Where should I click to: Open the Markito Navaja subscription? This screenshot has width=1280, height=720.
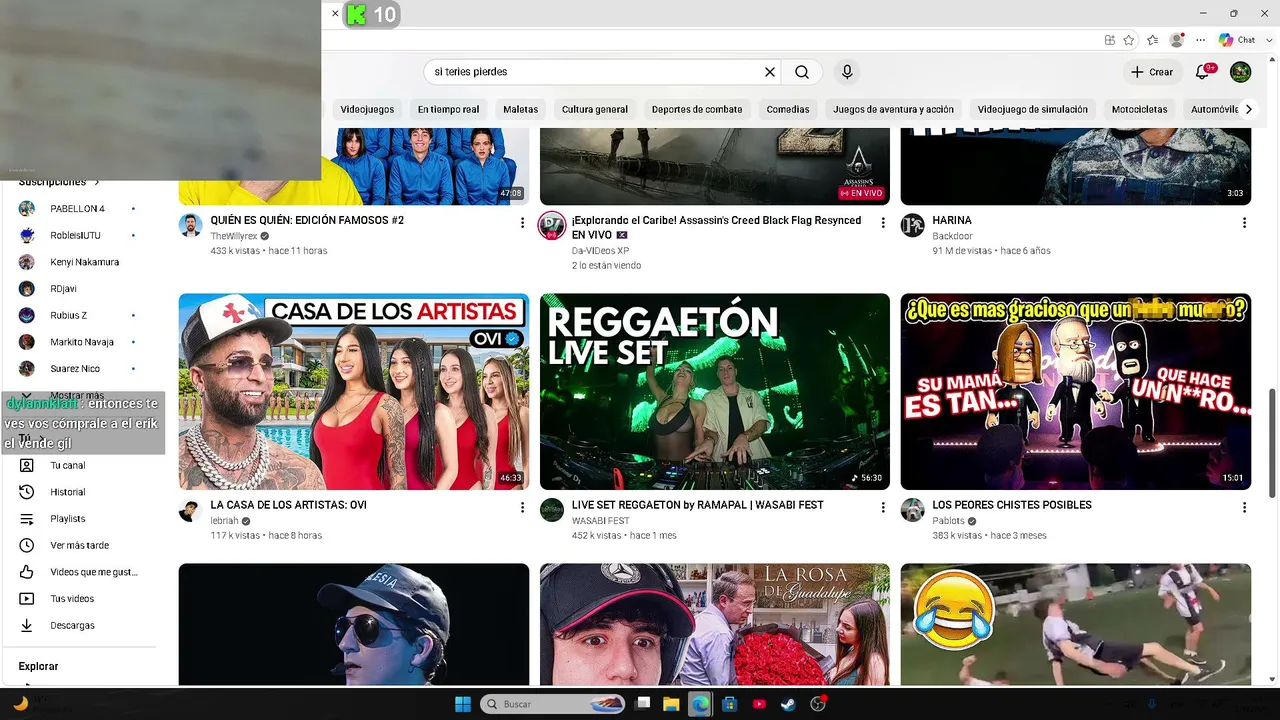click(x=80, y=342)
